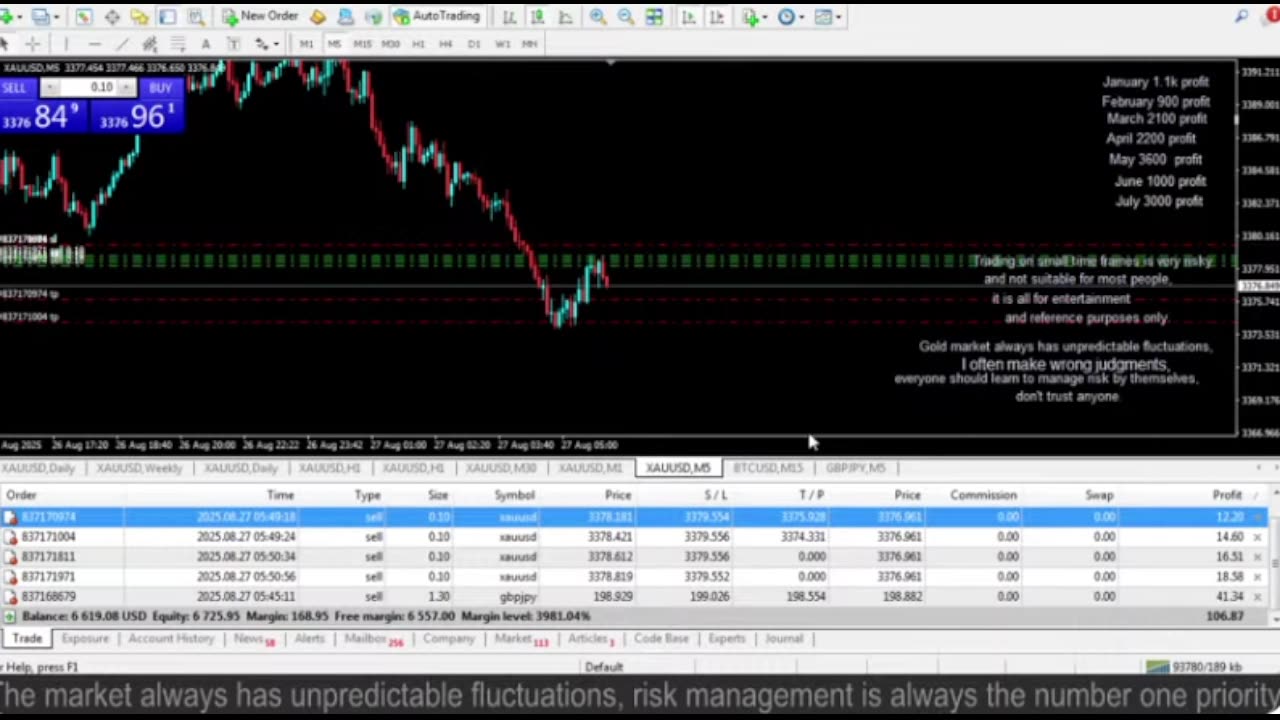Expand the Templates dropdown arrow

[838, 17]
